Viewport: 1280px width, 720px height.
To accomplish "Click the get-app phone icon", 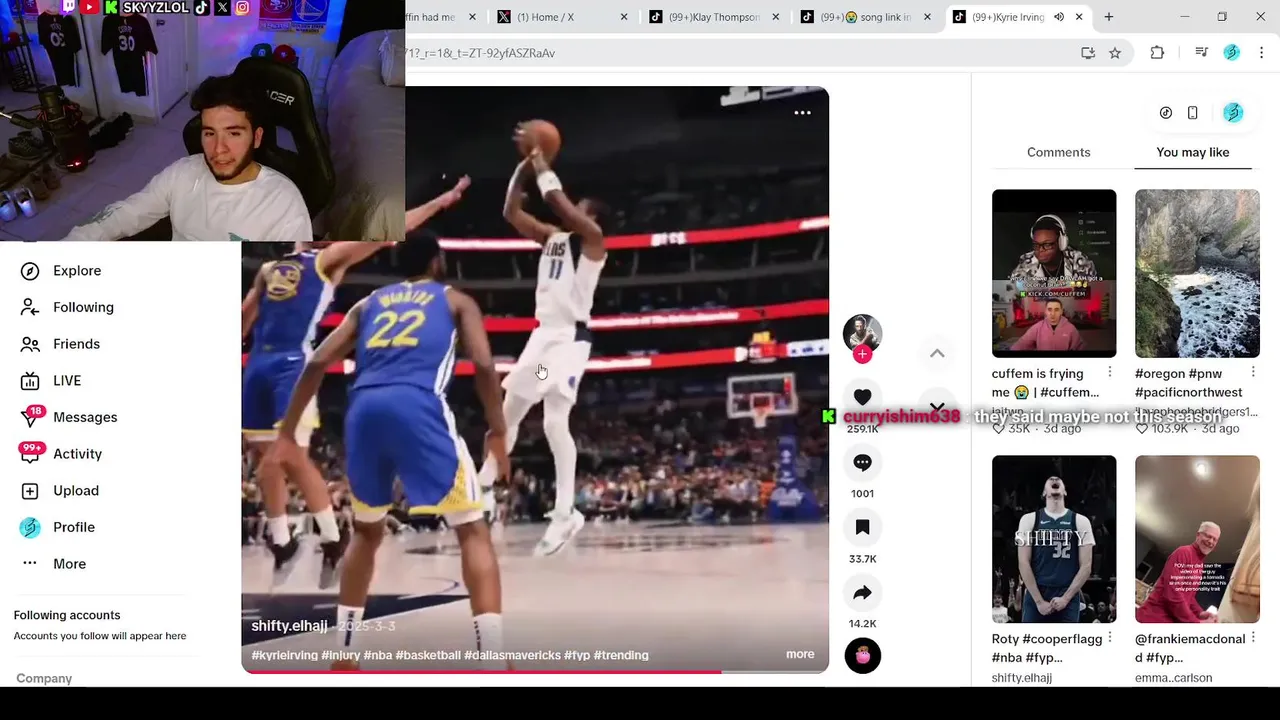I will [x=1193, y=113].
